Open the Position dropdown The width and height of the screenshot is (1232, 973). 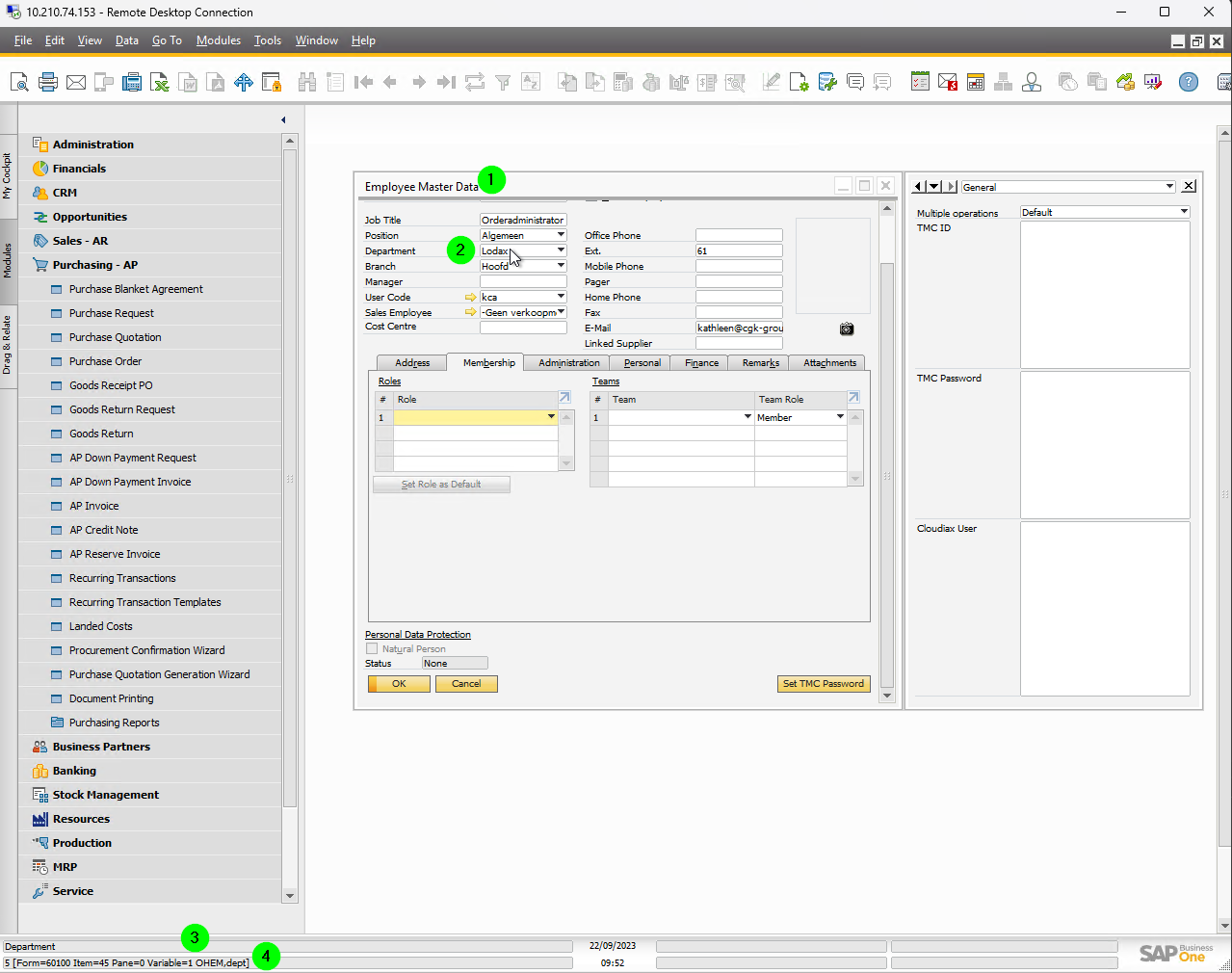click(x=561, y=235)
